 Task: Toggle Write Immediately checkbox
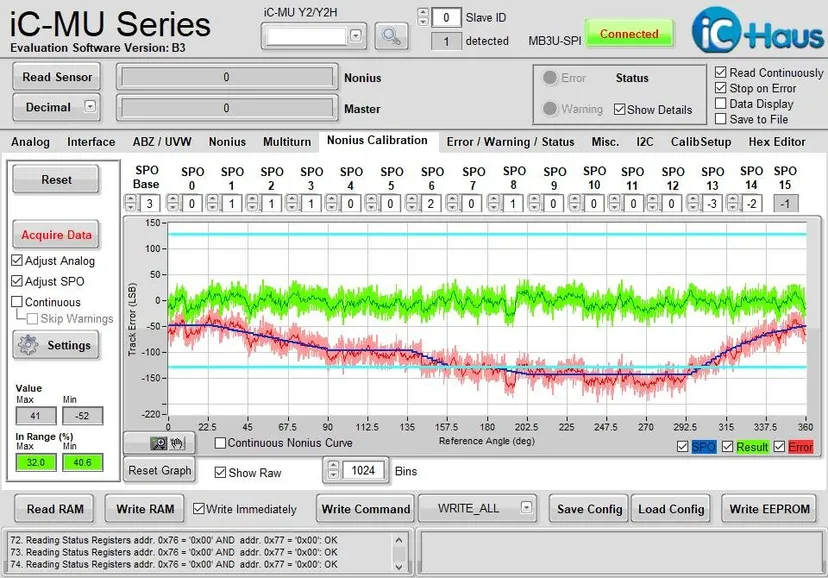199,508
